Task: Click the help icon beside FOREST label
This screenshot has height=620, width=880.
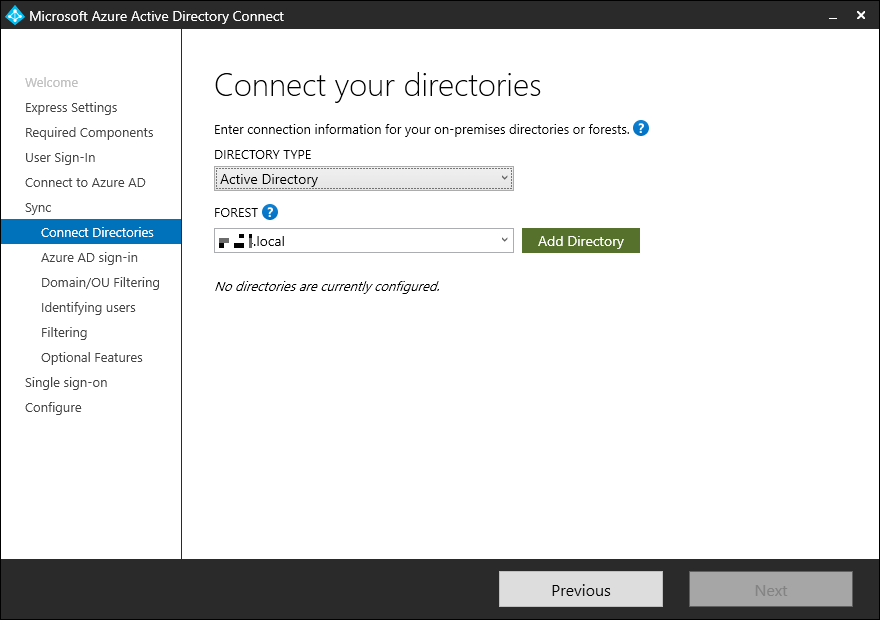Action: coord(270,212)
